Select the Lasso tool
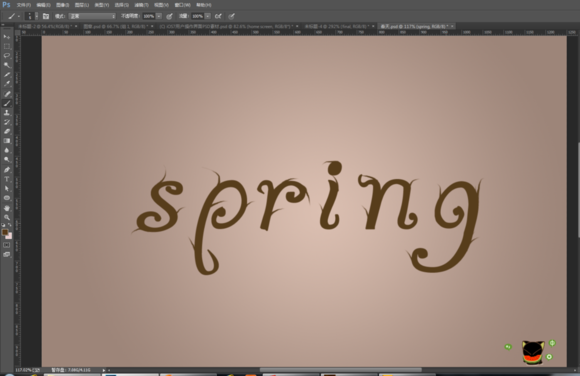 point(7,56)
